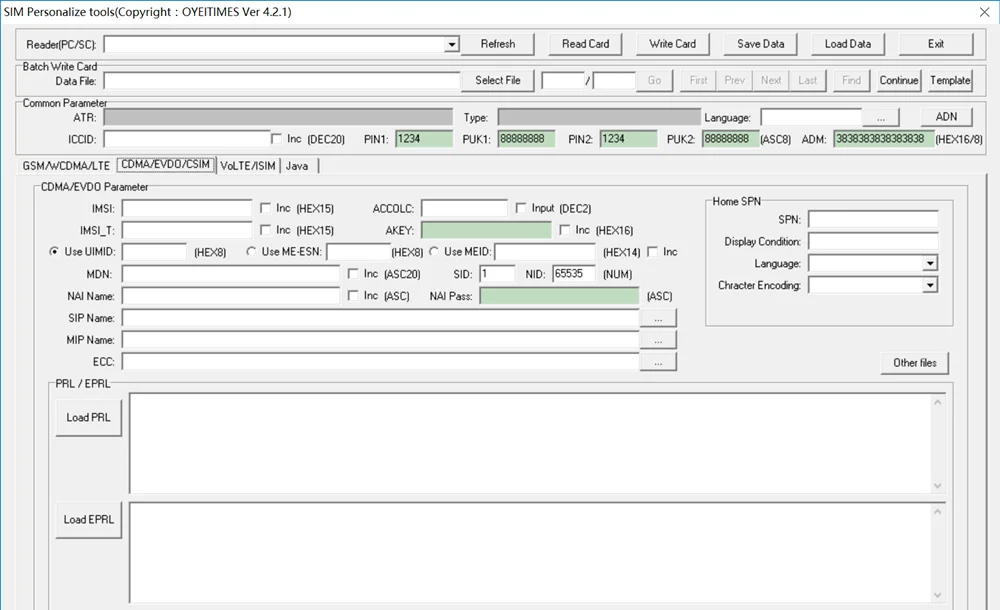Image resolution: width=1000 pixels, height=610 pixels.
Task: Open the Home SPN Language dropdown
Action: pos(930,264)
